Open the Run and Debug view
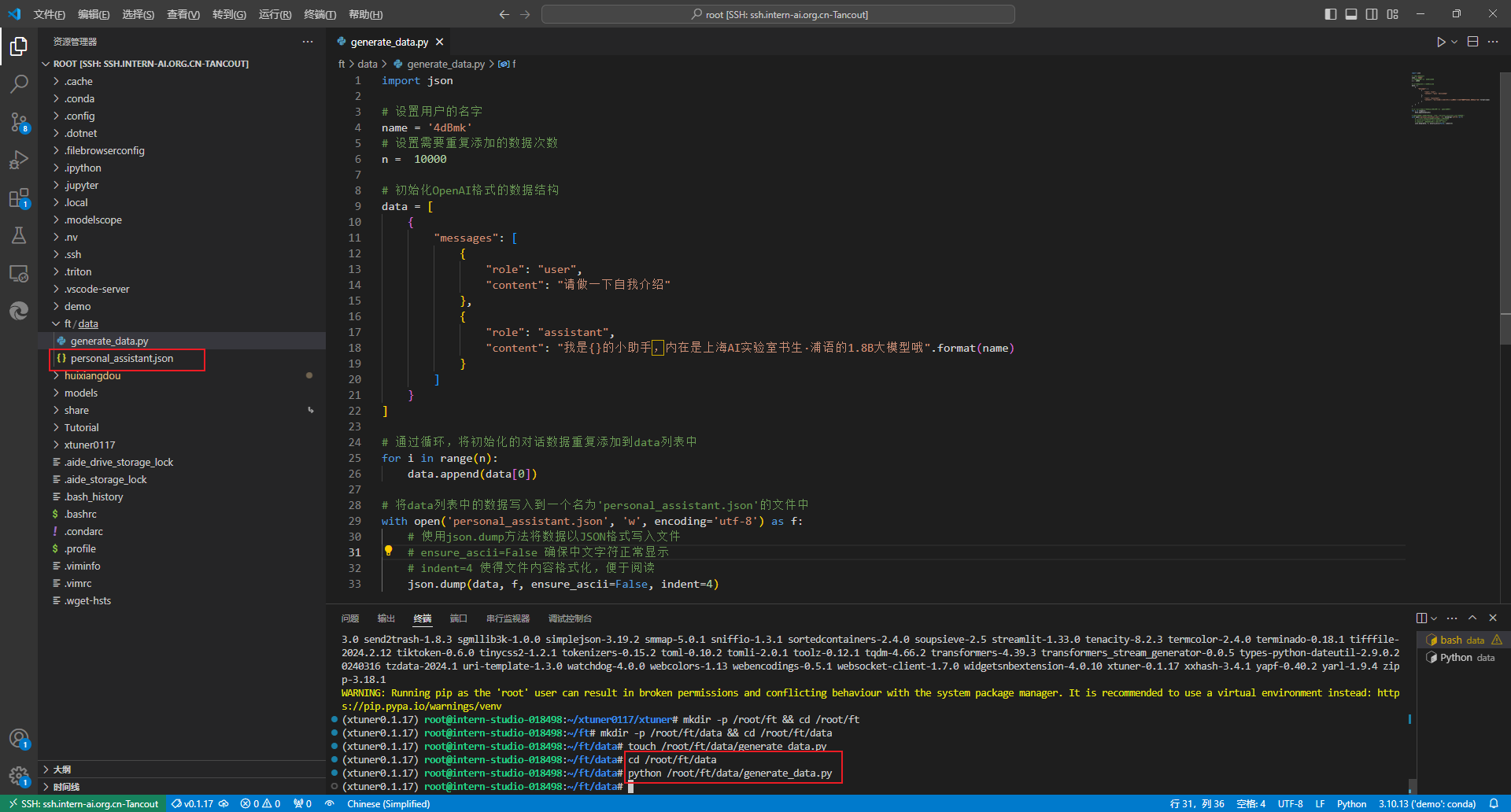The width and height of the screenshot is (1511, 812). [19, 160]
